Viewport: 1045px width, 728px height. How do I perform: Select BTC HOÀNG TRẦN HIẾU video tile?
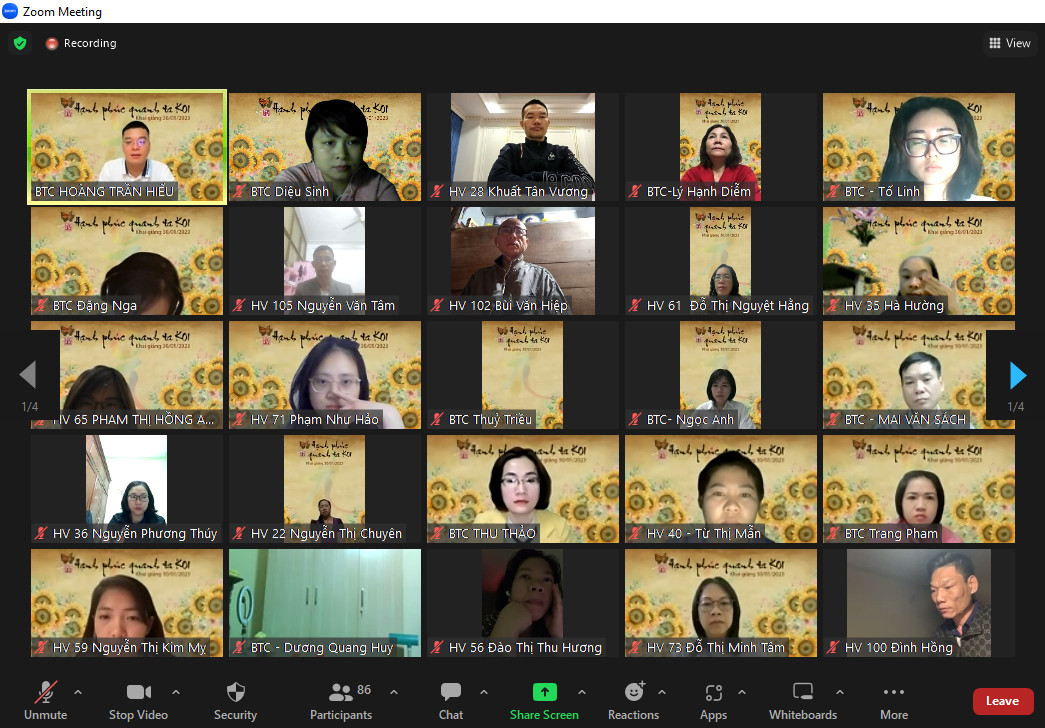click(x=127, y=147)
